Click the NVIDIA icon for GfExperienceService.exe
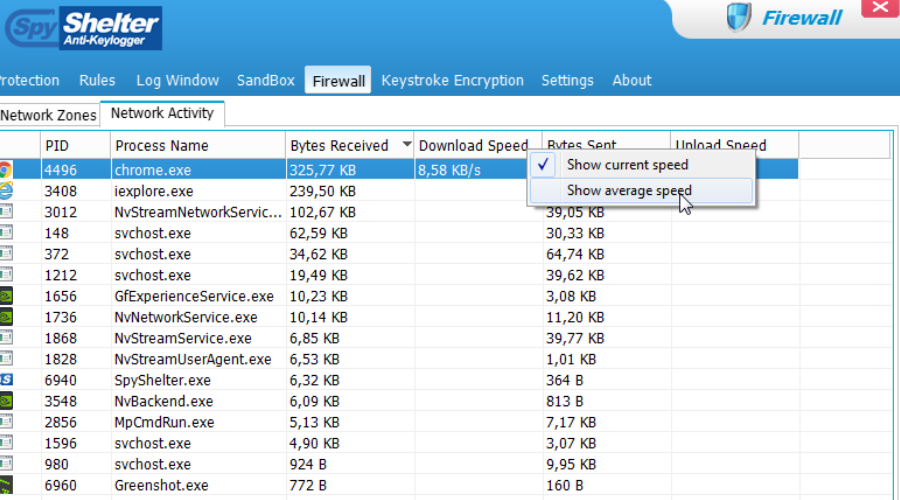The height and width of the screenshot is (500, 900). click(6, 296)
